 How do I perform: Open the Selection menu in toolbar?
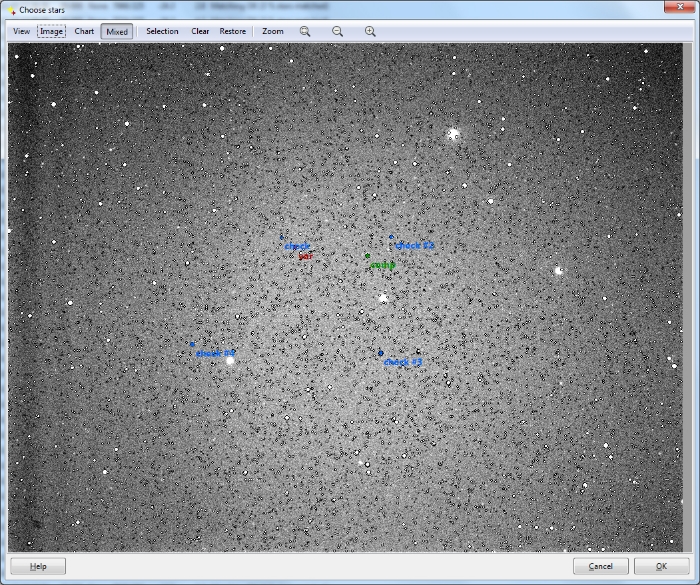pos(162,31)
